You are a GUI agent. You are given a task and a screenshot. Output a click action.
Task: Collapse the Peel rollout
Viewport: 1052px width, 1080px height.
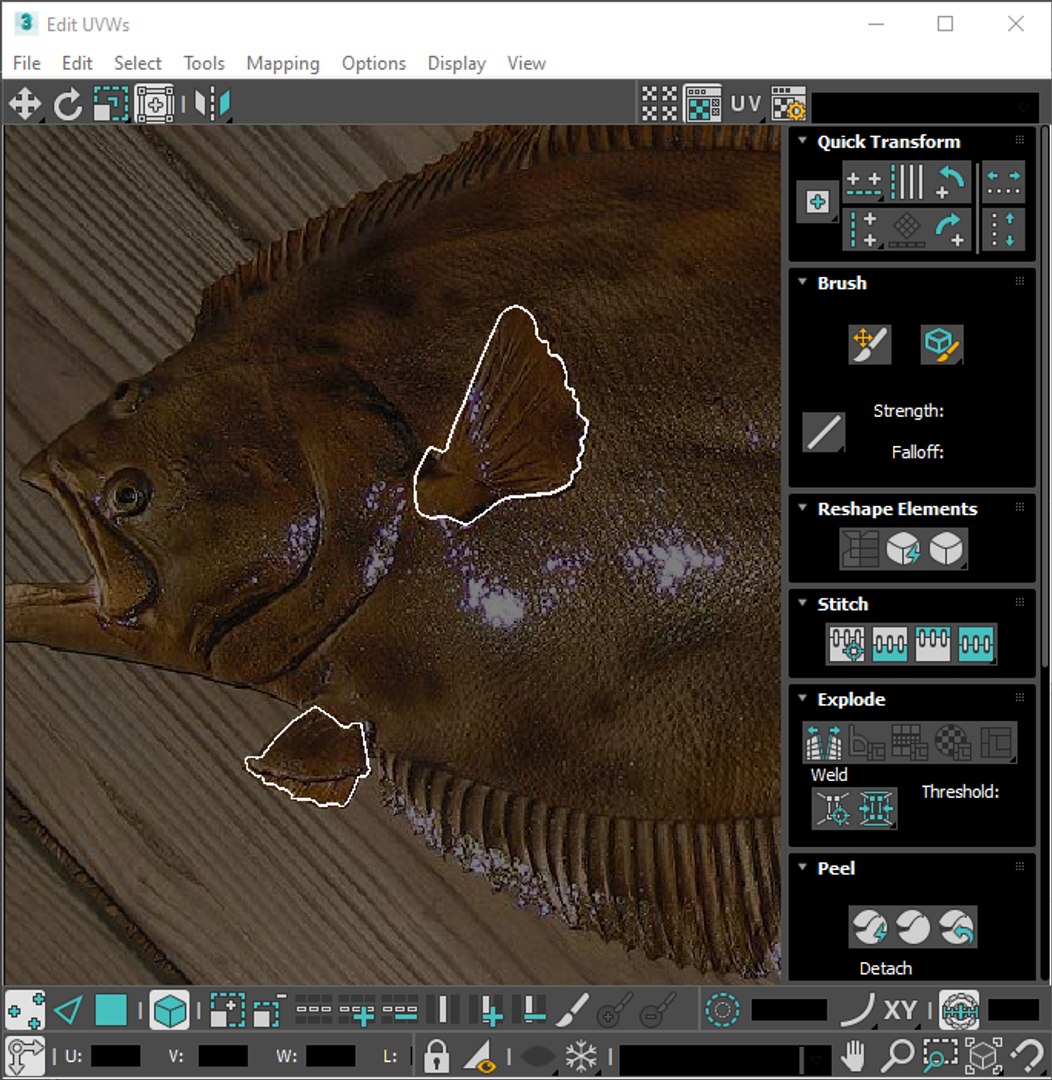[x=803, y=866]
